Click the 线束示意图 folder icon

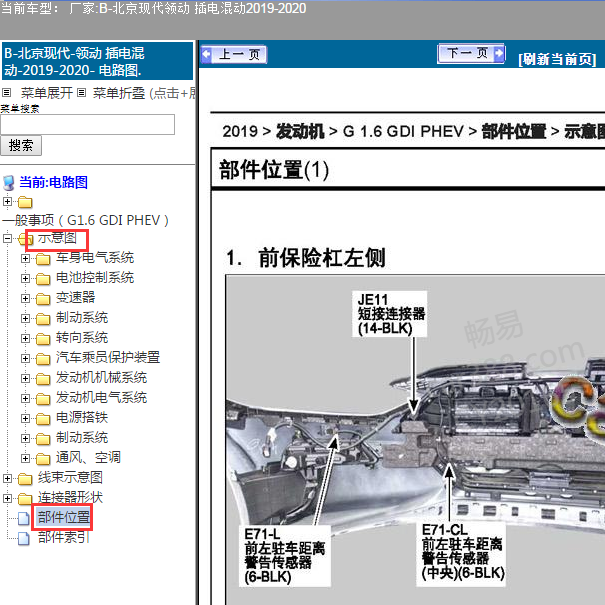pos(25,480)
